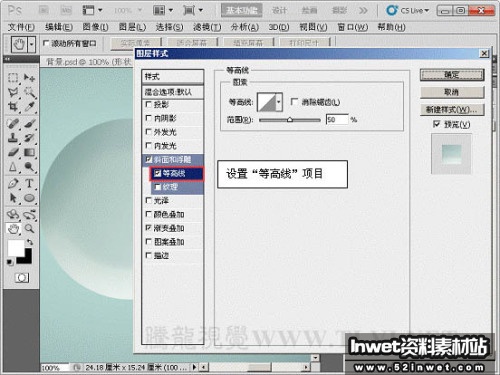
Task: Uncheck the 预览 preview checkbox
Action: 436,124
